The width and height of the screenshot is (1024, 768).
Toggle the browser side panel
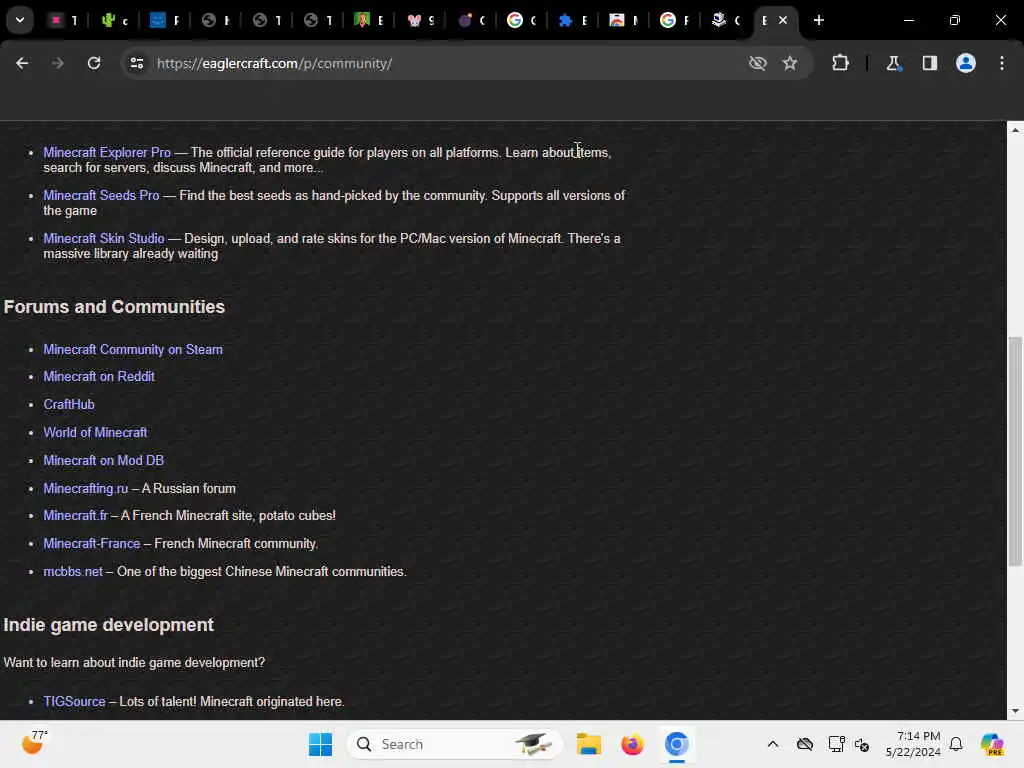pyautogui.click(x=929, y=63)
